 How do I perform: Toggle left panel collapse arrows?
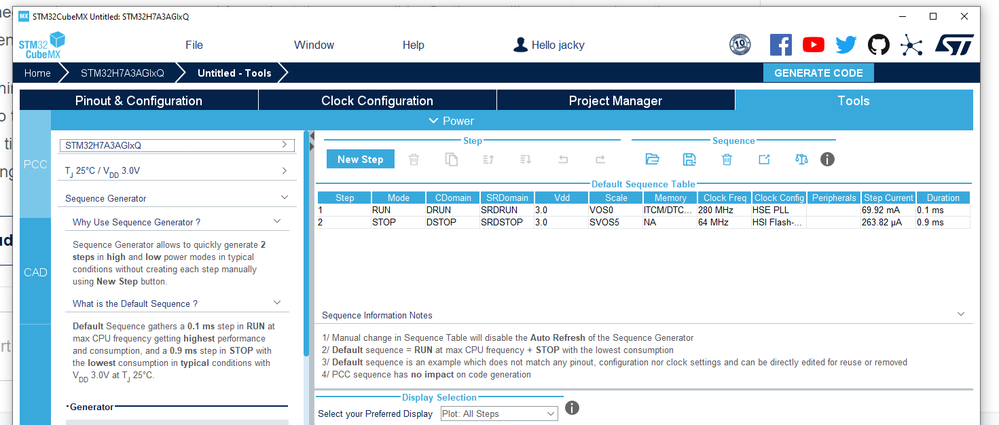pos(311,141)
